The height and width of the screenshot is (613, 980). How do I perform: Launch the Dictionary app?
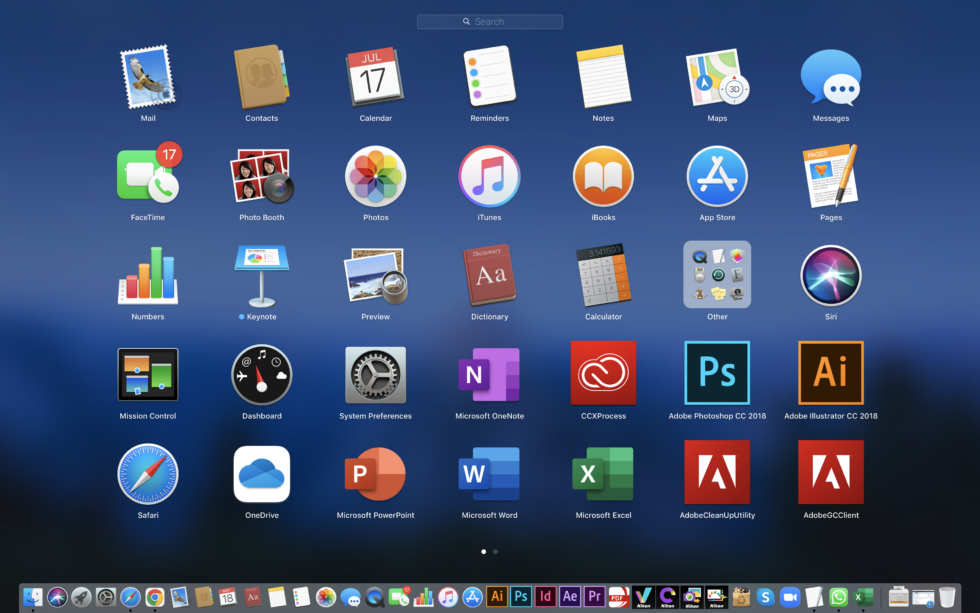click(489, 273)
